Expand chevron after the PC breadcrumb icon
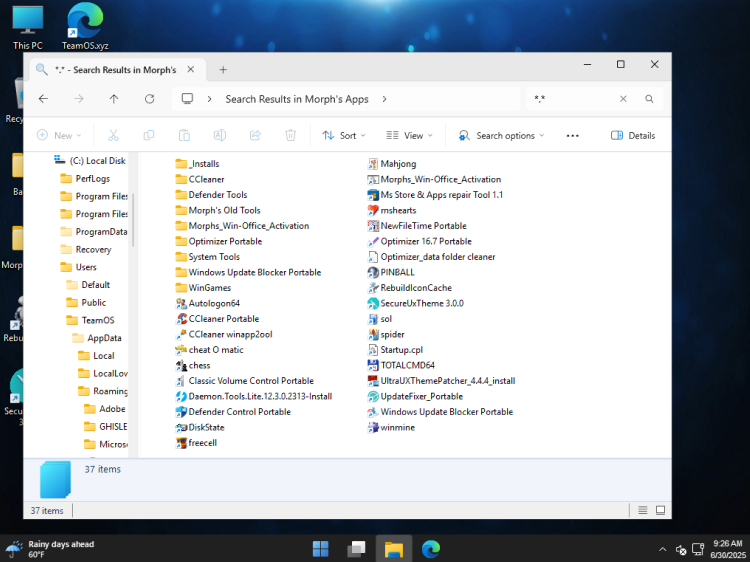750x562 pixels. [x=210, y=99]
